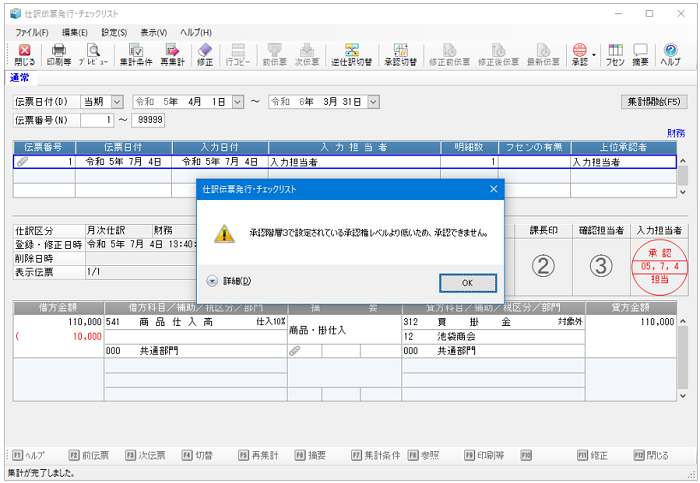Image resolution: width=700 pixels, height=483 pixels.
Task: Click the 印刷等 printer icon in toolbar
Action: click(58, 54)
